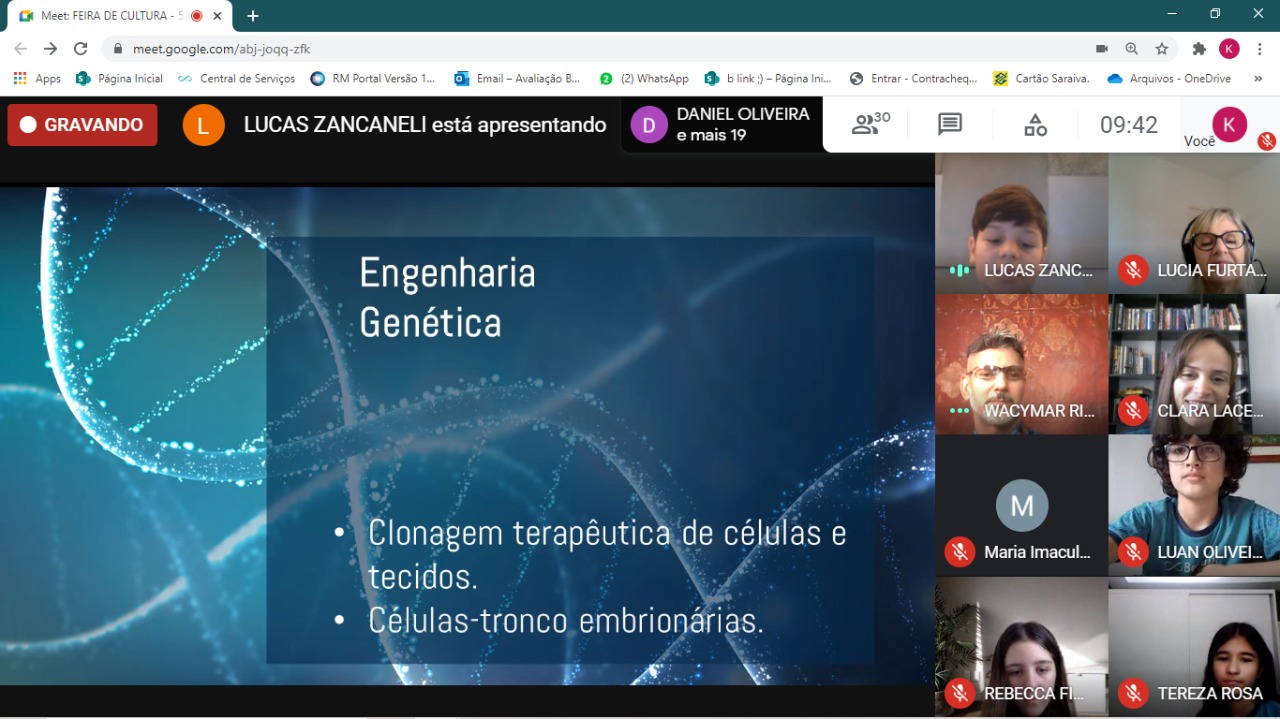Open the Meet activities shapes icon
Viewport: 1280px width, 719px height.
(1035, 125)
